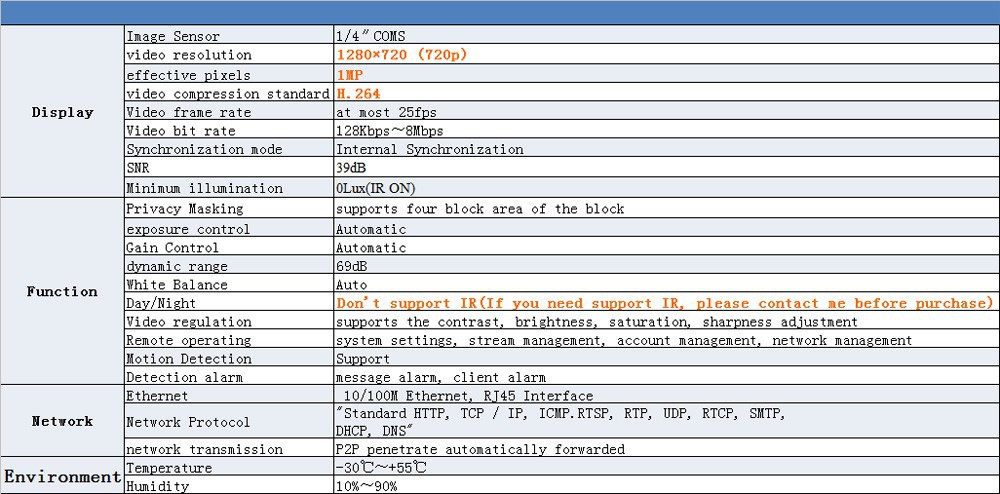The height and width of the screenshot is (494, 1000).
Task: Select the '-30℃~+55℃' value
Action: click(381, 467)
